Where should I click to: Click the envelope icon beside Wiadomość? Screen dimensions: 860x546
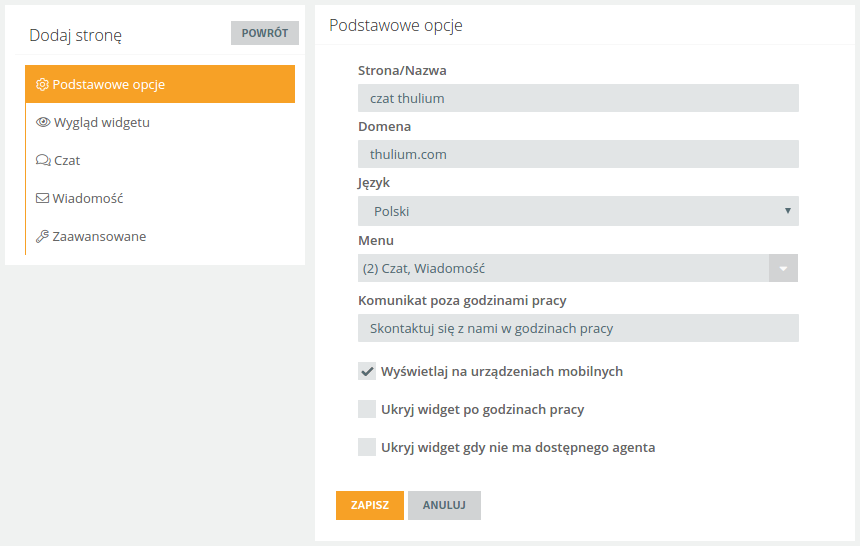(42, 198)
